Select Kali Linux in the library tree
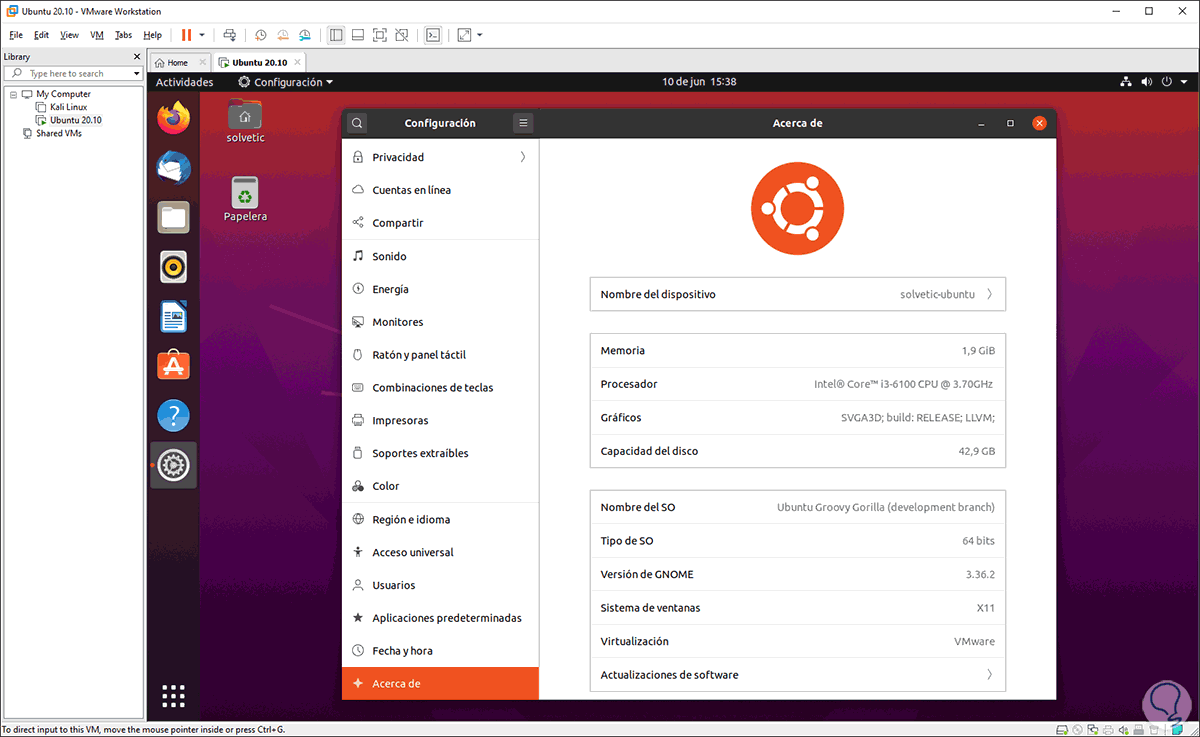 (68, 107)
